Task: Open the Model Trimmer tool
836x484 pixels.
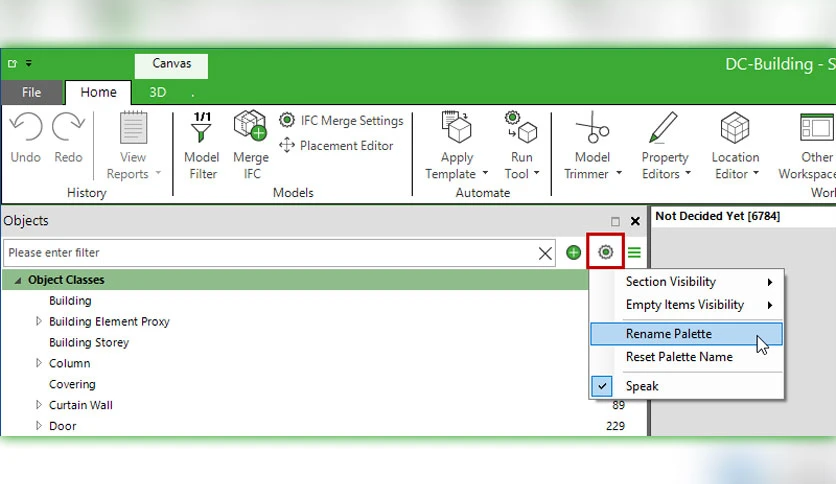Action: [592, 146]
